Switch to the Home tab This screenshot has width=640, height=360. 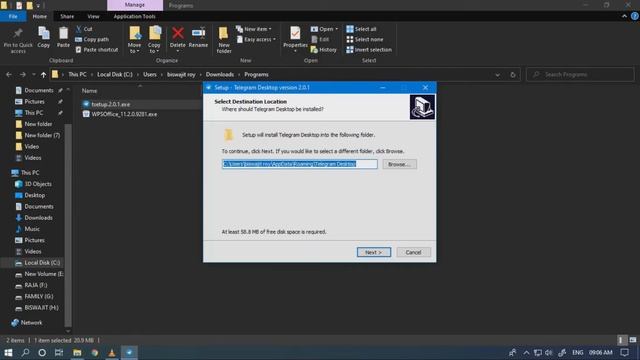(x=40, y=16)
